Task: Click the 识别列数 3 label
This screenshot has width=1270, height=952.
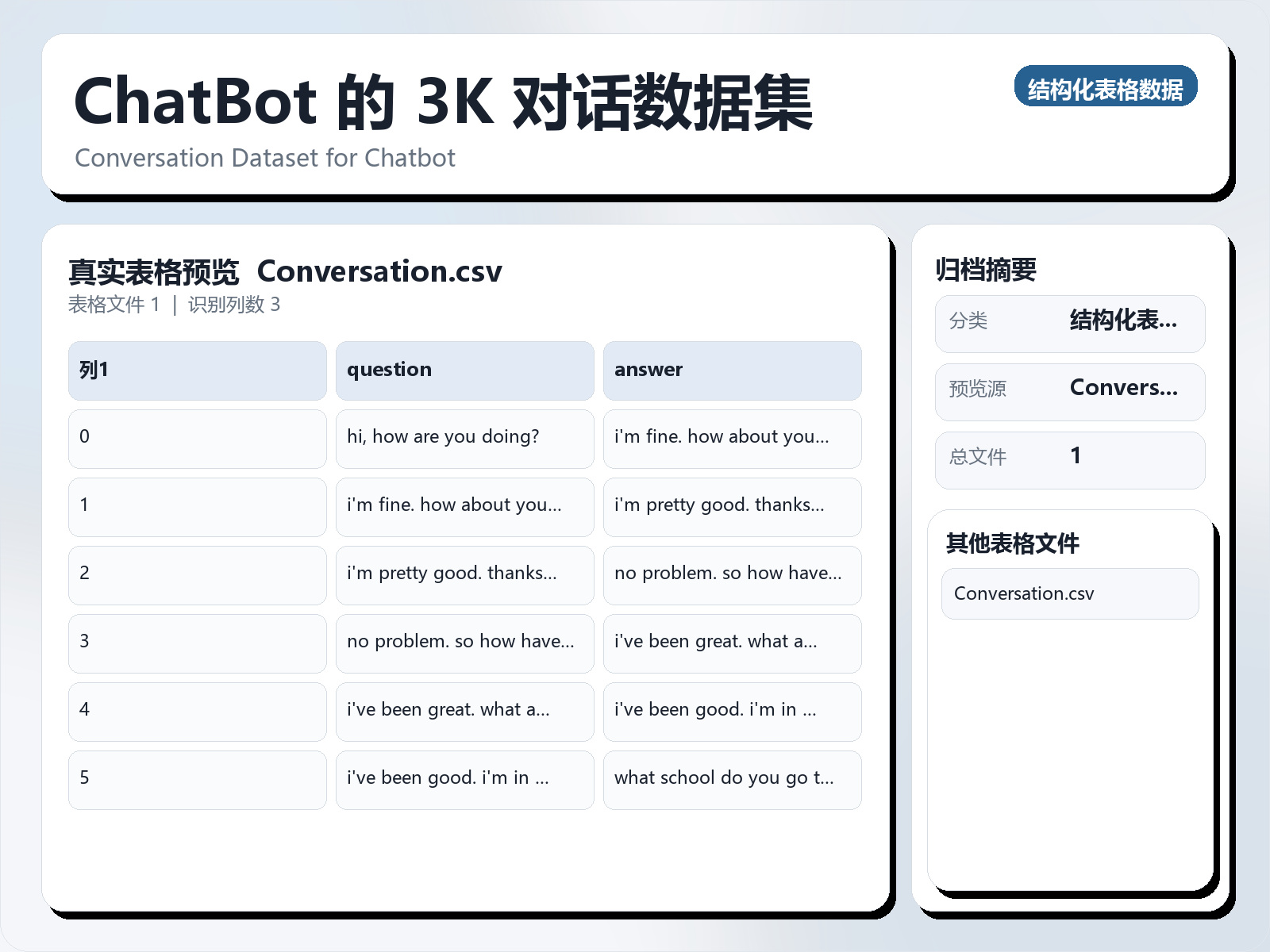Action: click(x=233, y=305)
